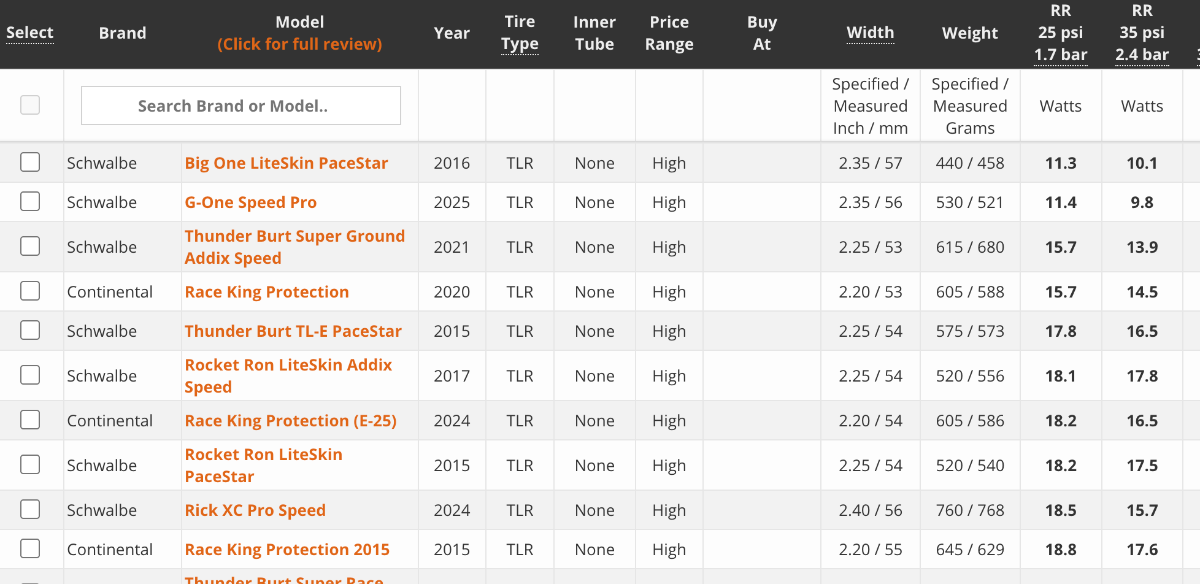Sort the table by Width column
This screenshot has height=584, width=1200.
[x=870, y=32]
